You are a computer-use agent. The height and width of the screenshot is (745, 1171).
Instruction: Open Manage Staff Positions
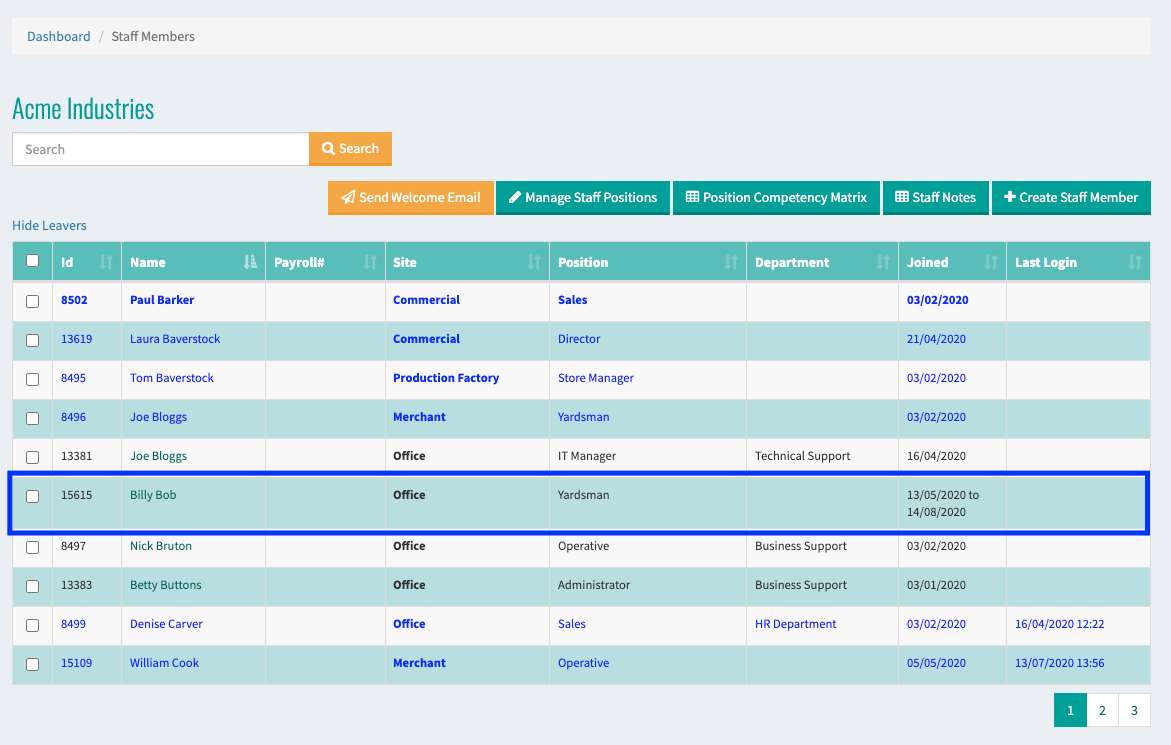tap(583, 198)
